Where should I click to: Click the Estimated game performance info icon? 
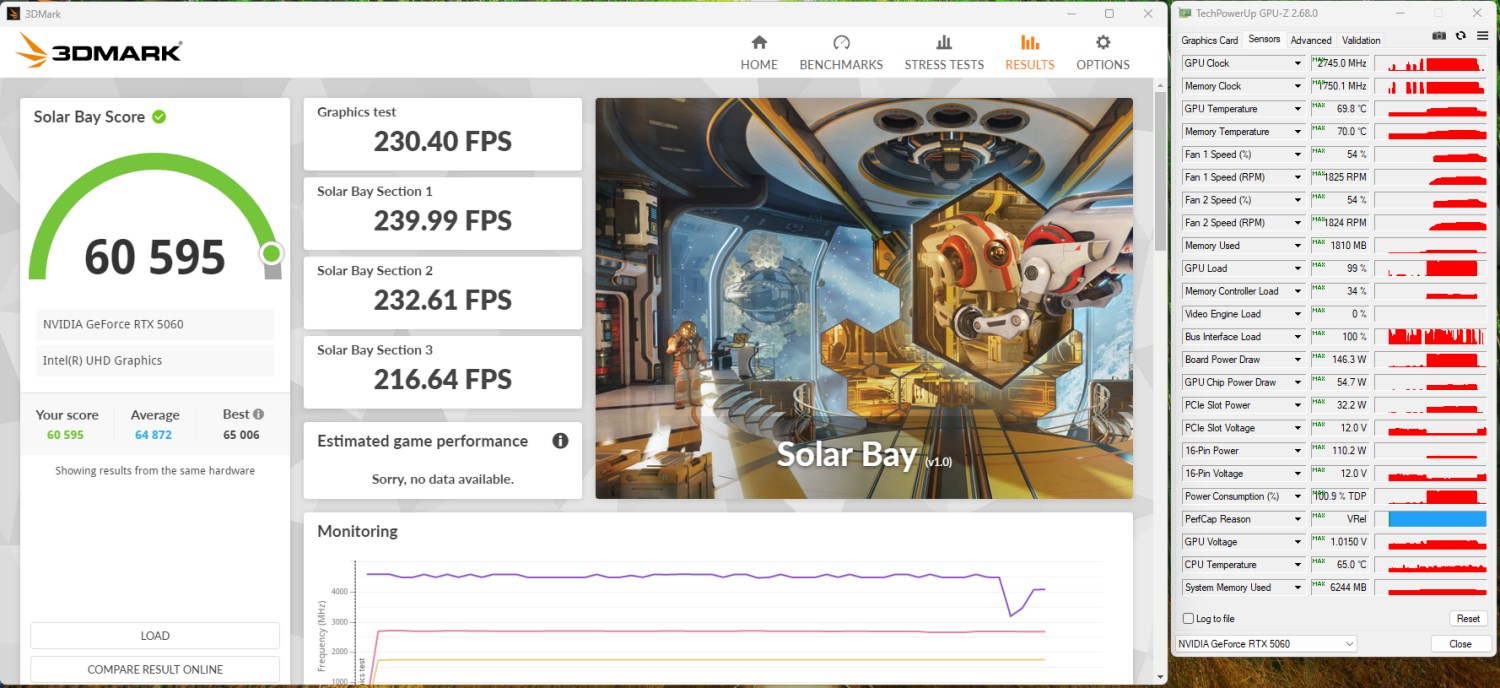coord(560,441)
